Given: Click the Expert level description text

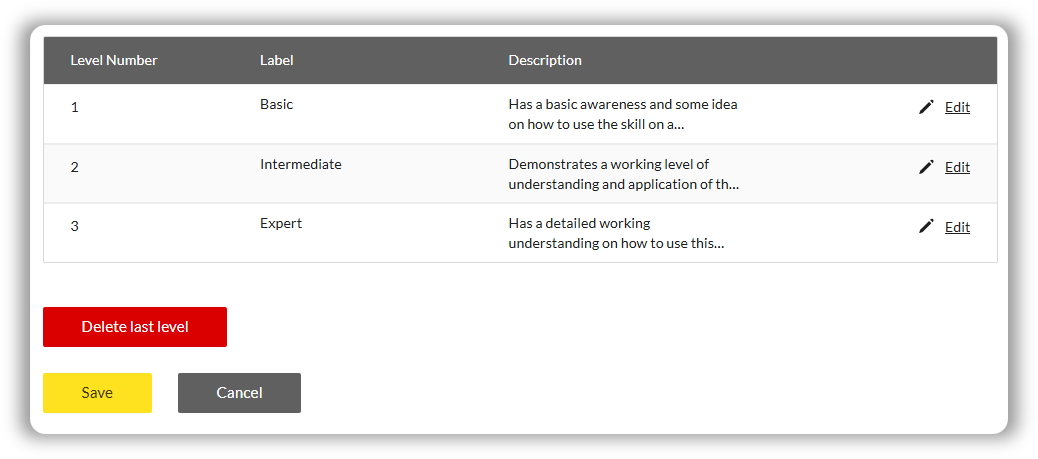Looking at the screenshot, I should [x=616, y=233].
